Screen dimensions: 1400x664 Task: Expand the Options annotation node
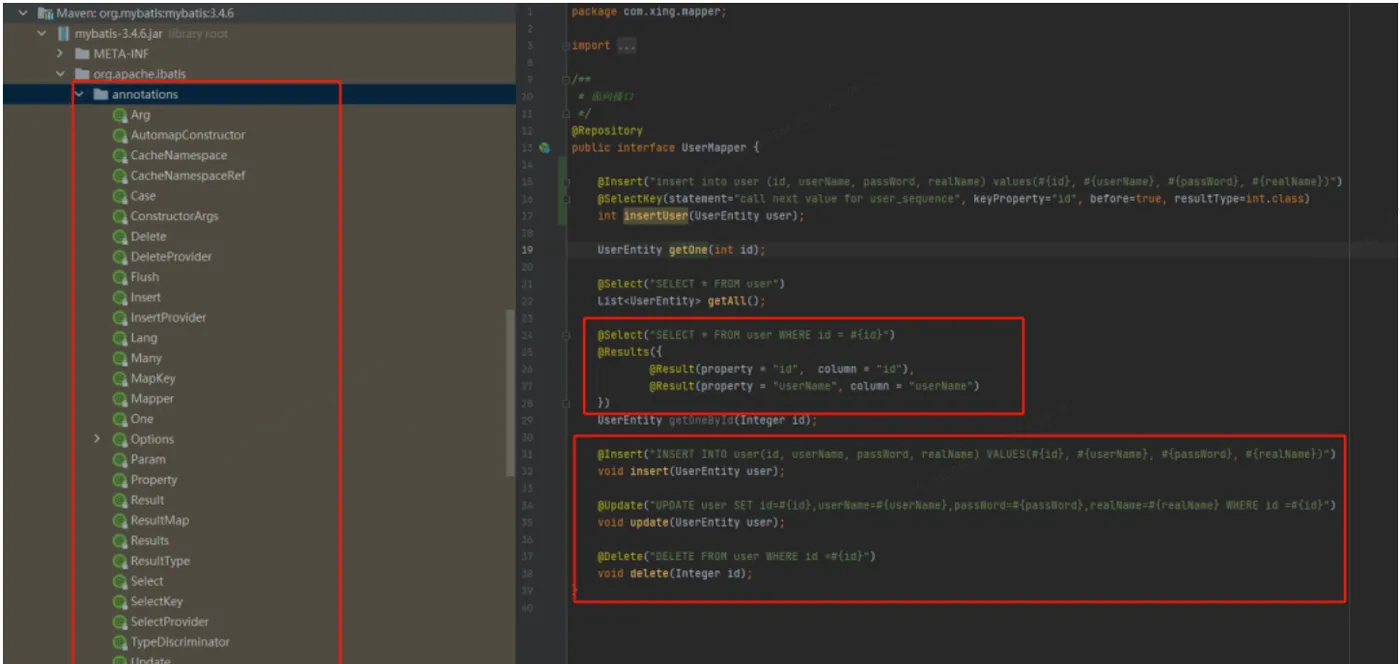pos(97,439)
